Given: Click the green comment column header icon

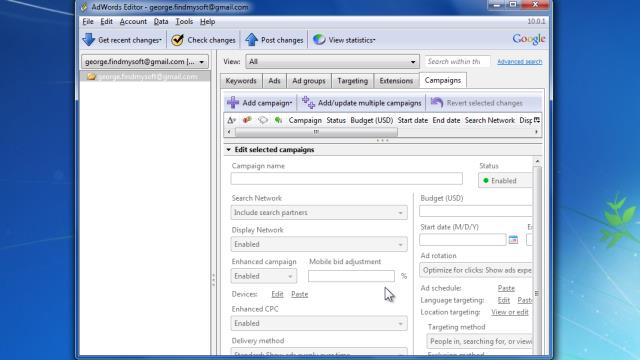Looking at the screenshot, I should click(278, 120).
